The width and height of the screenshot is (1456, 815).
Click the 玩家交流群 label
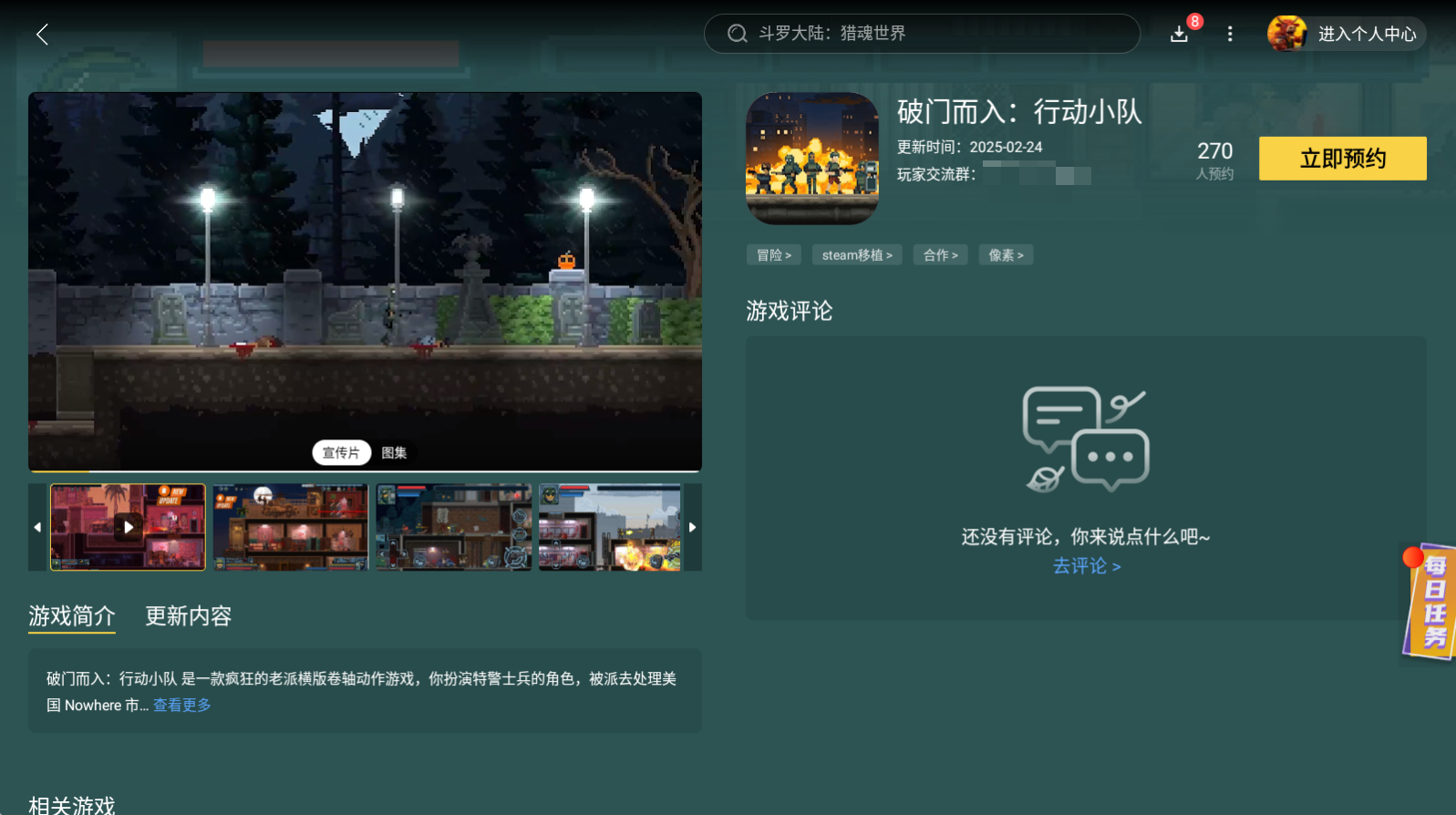pos(936,174)
